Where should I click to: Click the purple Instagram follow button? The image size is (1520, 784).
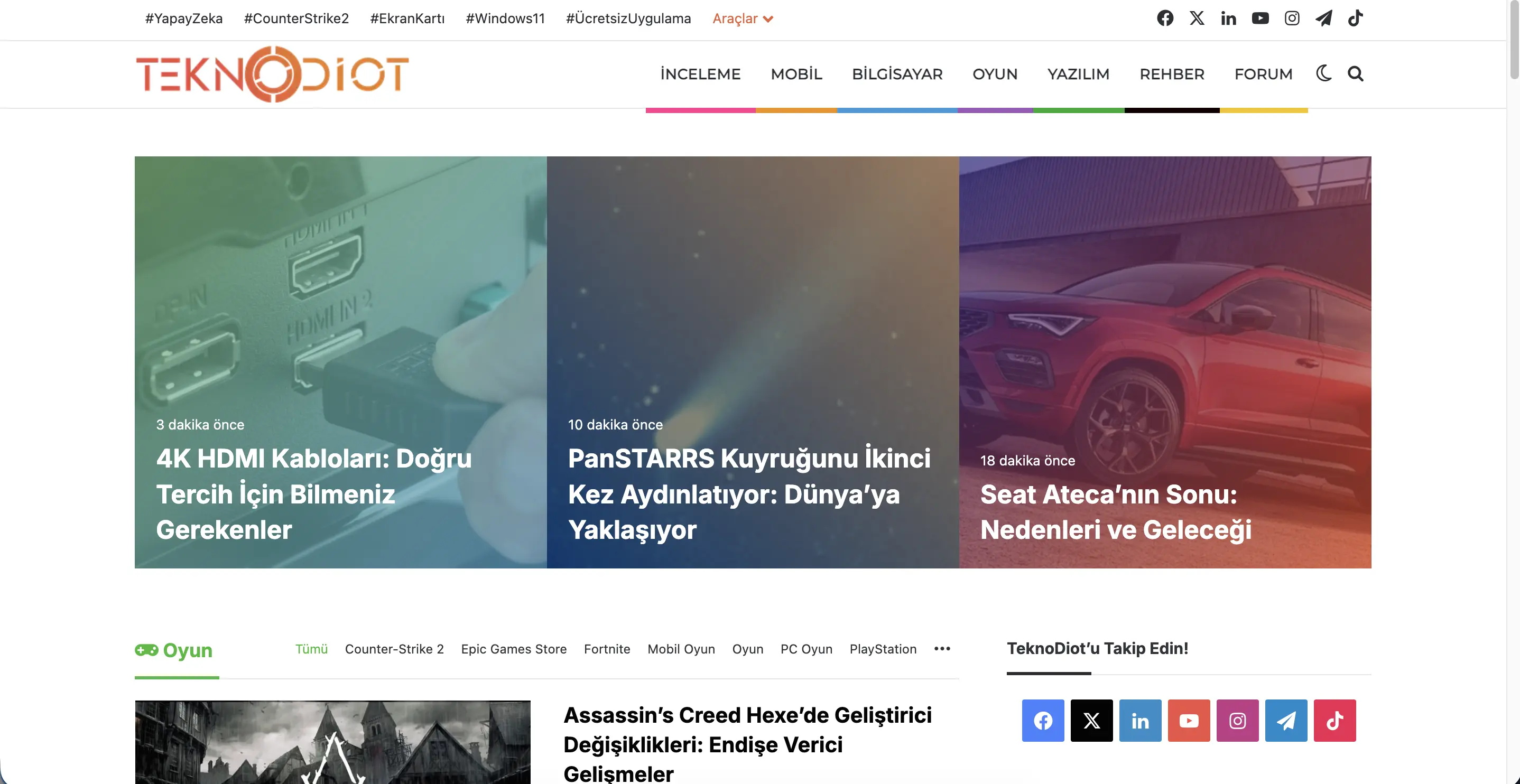(1237, 720)
